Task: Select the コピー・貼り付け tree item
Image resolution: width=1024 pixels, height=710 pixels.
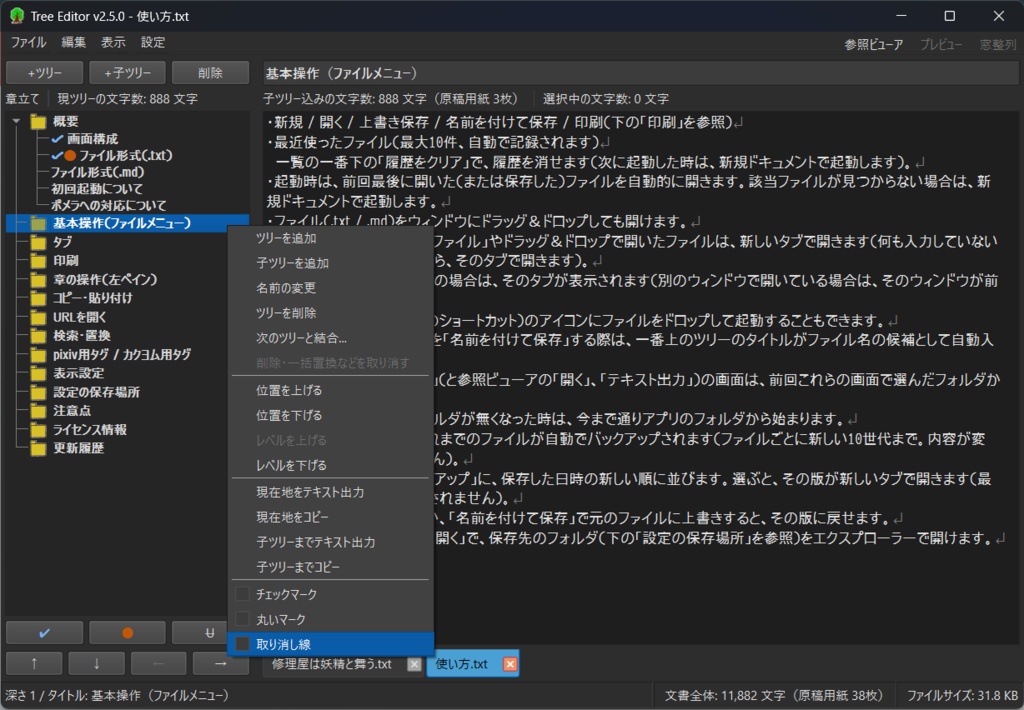Action: (x=93, y=299)
